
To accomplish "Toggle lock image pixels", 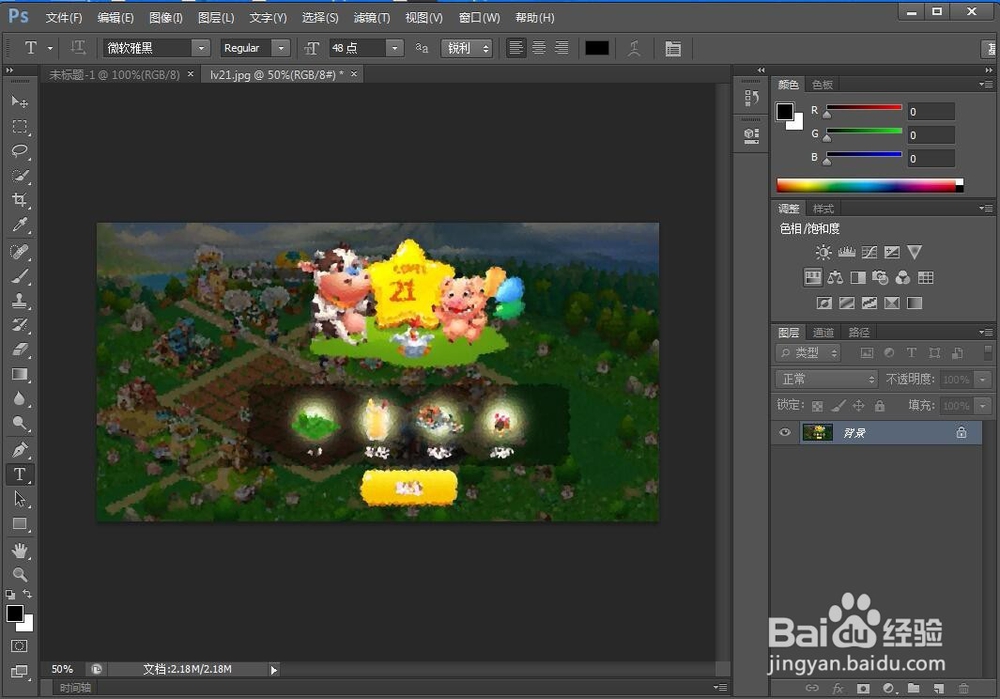I will coord(838,406).
